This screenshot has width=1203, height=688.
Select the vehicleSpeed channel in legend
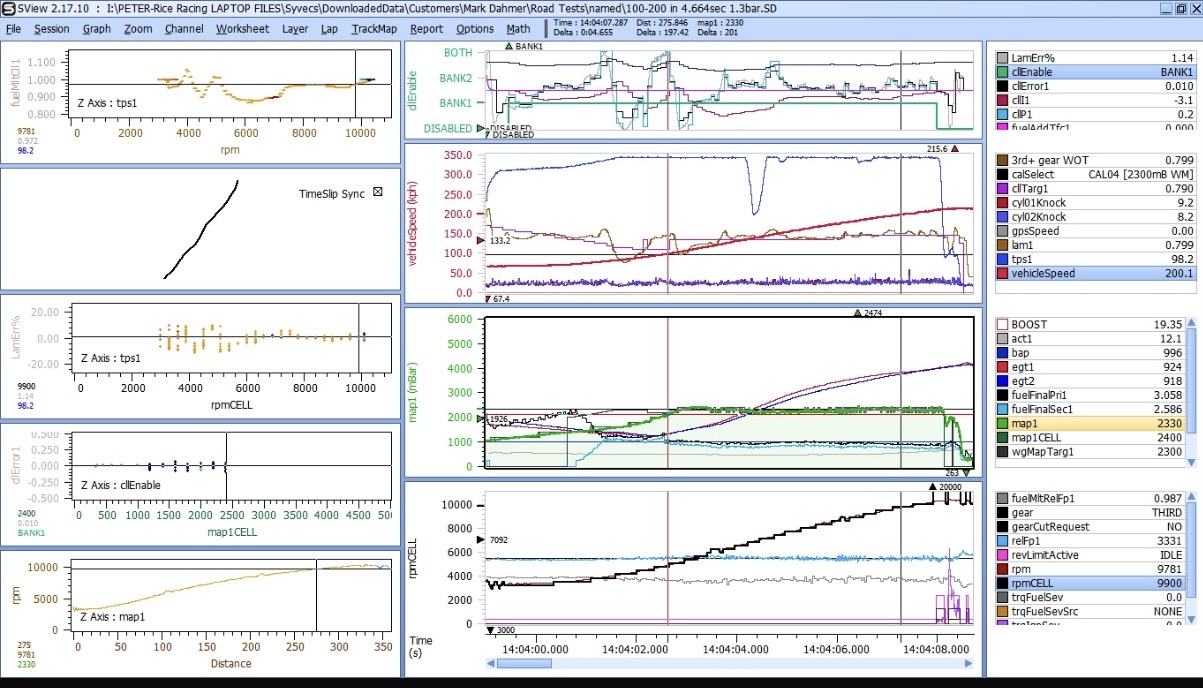[1045, 273]
